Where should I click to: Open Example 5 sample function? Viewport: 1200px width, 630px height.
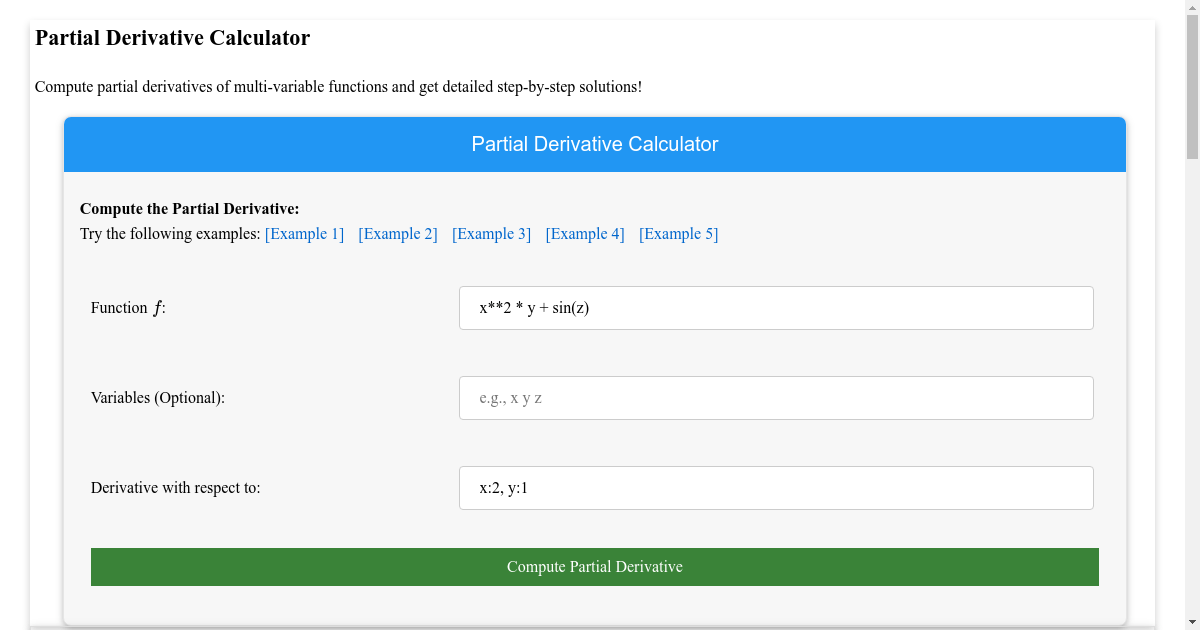click(x=678, y=233)
